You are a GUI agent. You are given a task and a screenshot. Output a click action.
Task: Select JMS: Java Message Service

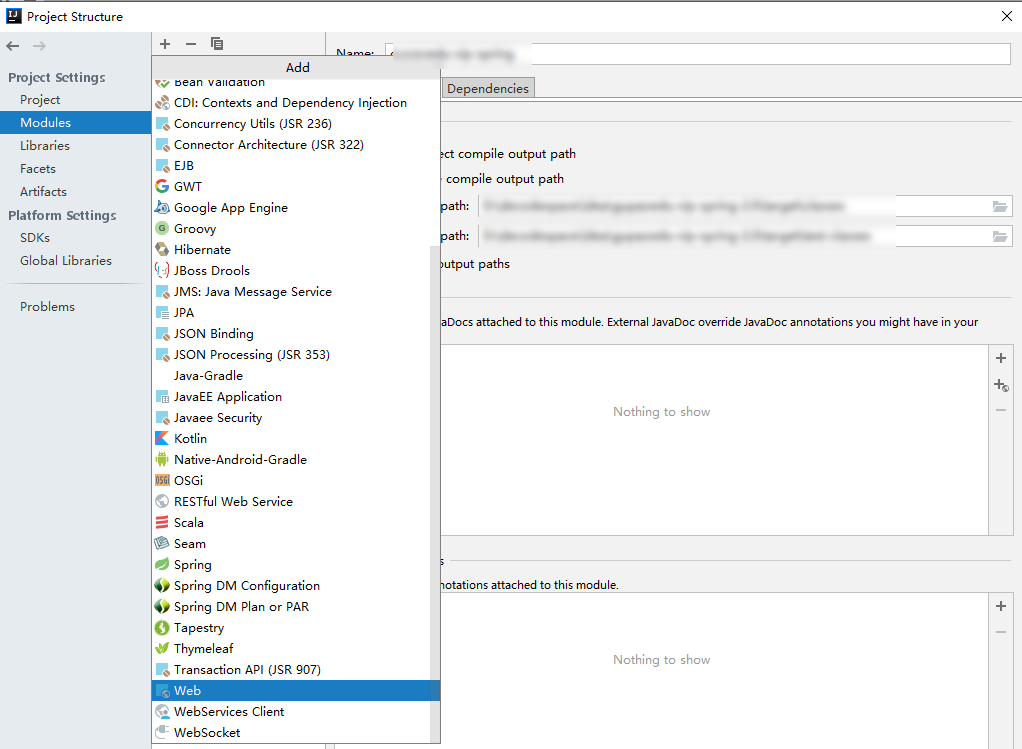291,291
